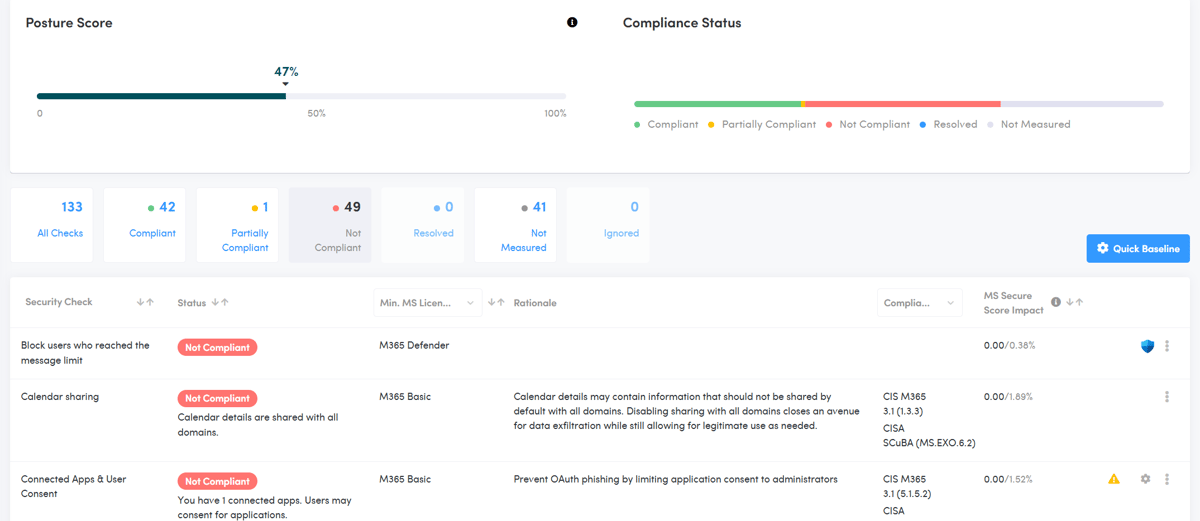Image resolution: width=1200 pixels, height=521 pixels.
Task: Filter by Resolved card
Action: (423, 225)
